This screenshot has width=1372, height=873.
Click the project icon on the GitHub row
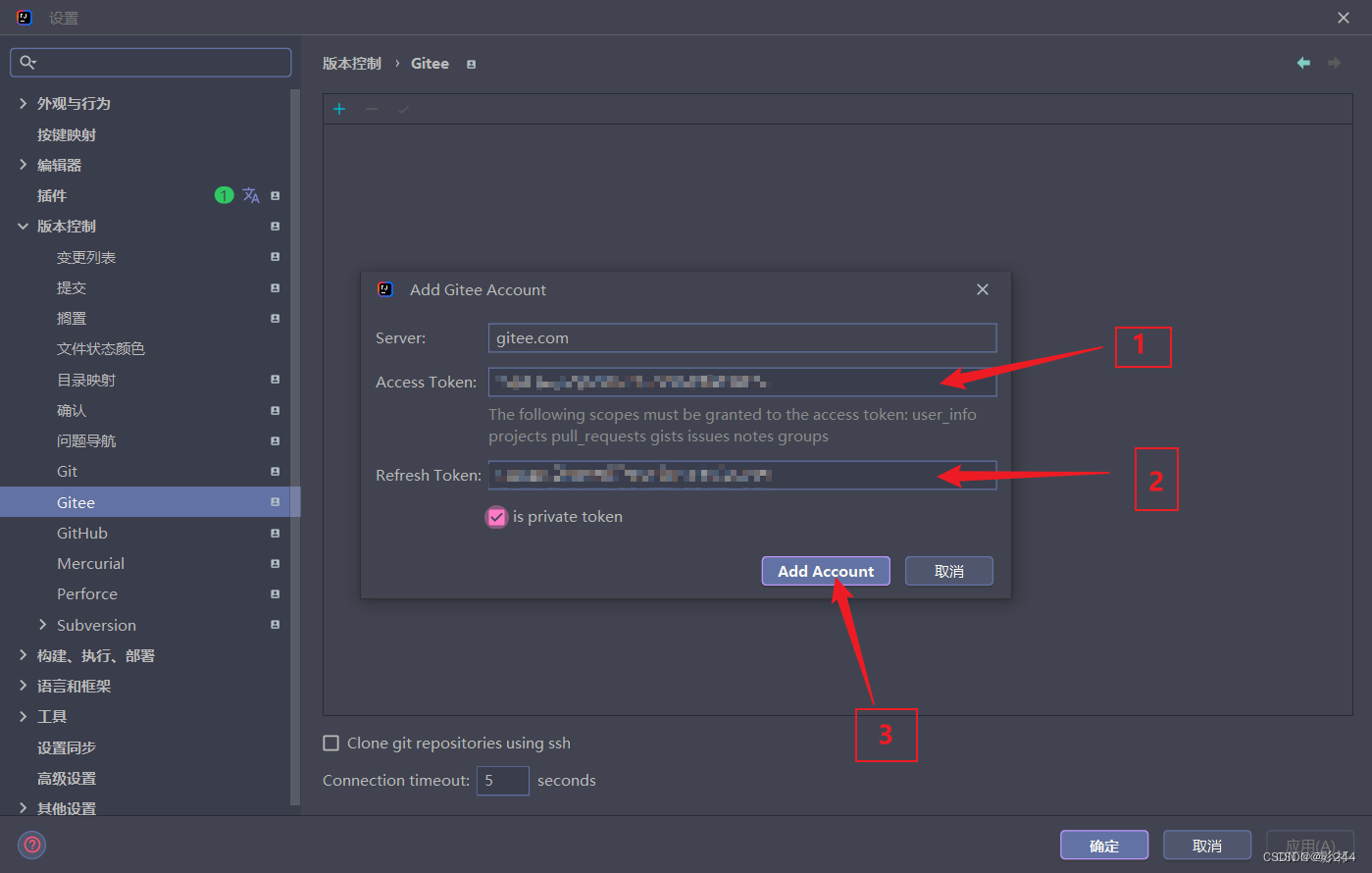point(275,533)
